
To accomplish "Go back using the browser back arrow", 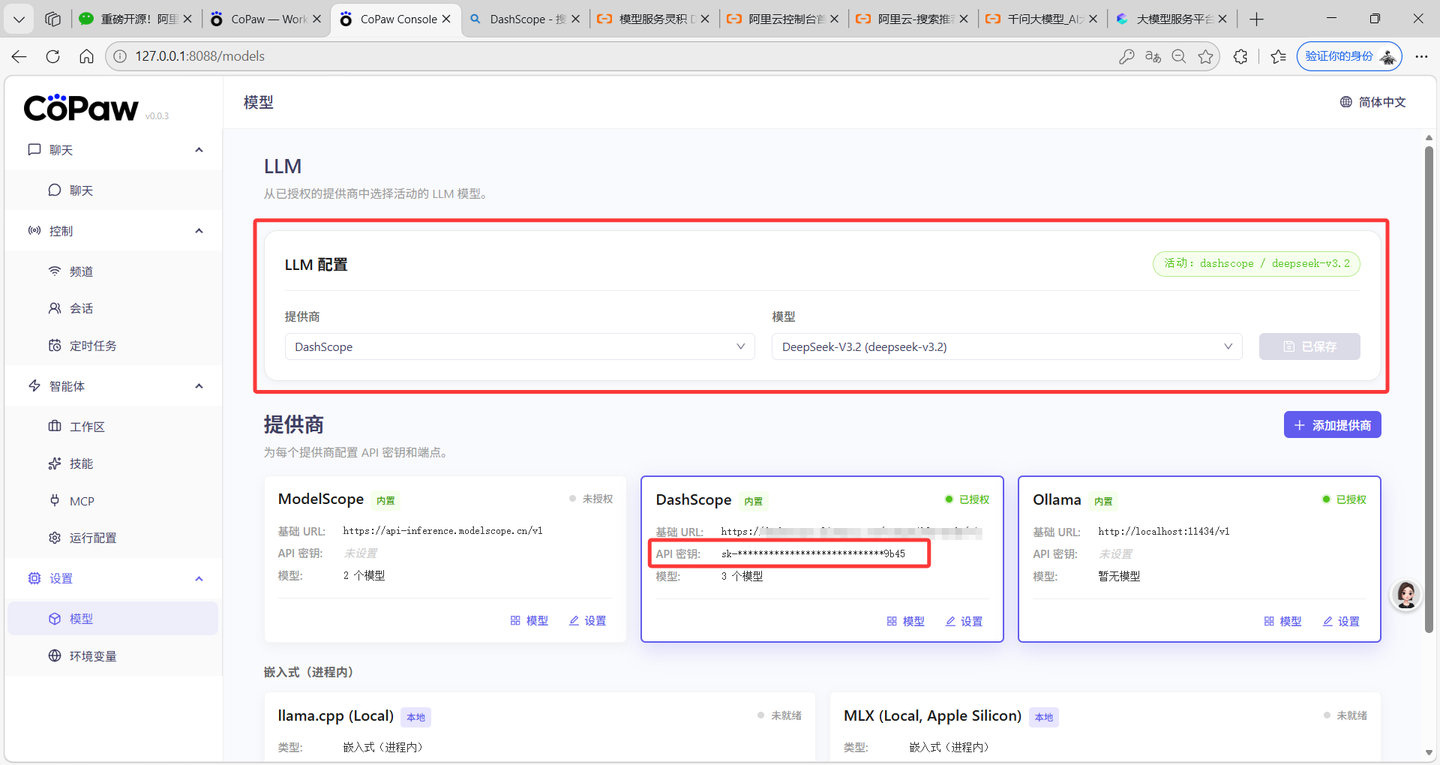I will (19, 57).
